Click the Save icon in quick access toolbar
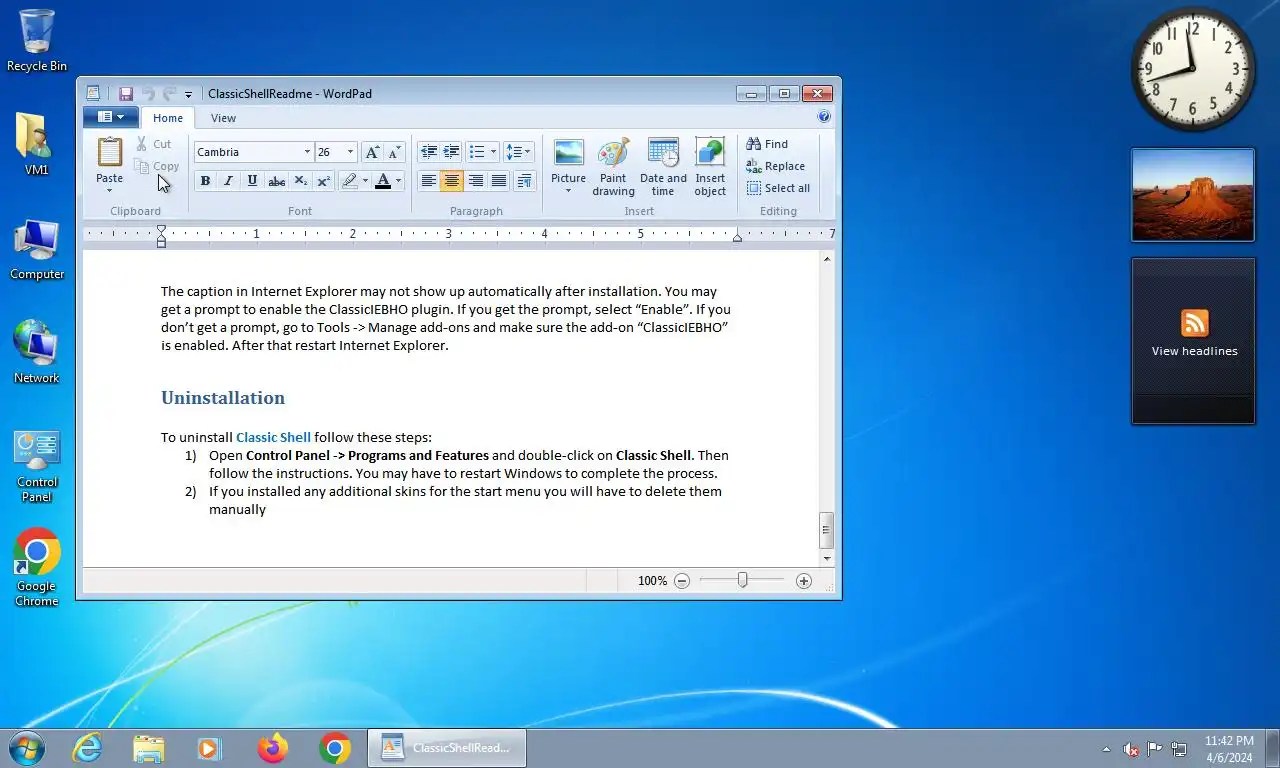1280x768 pixels. [126, 94]
